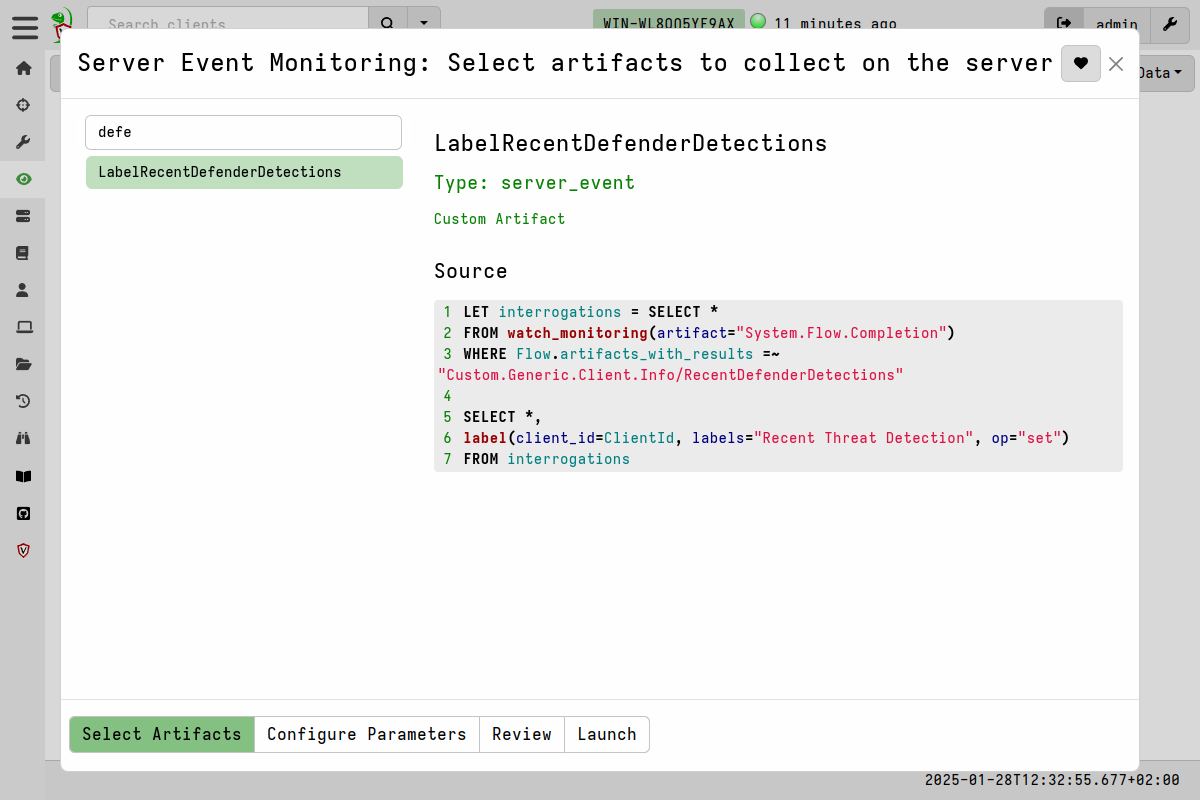The image size is (1200, 800).
Task: Open the Data dropdown menu
Action: click(1162, 73)
